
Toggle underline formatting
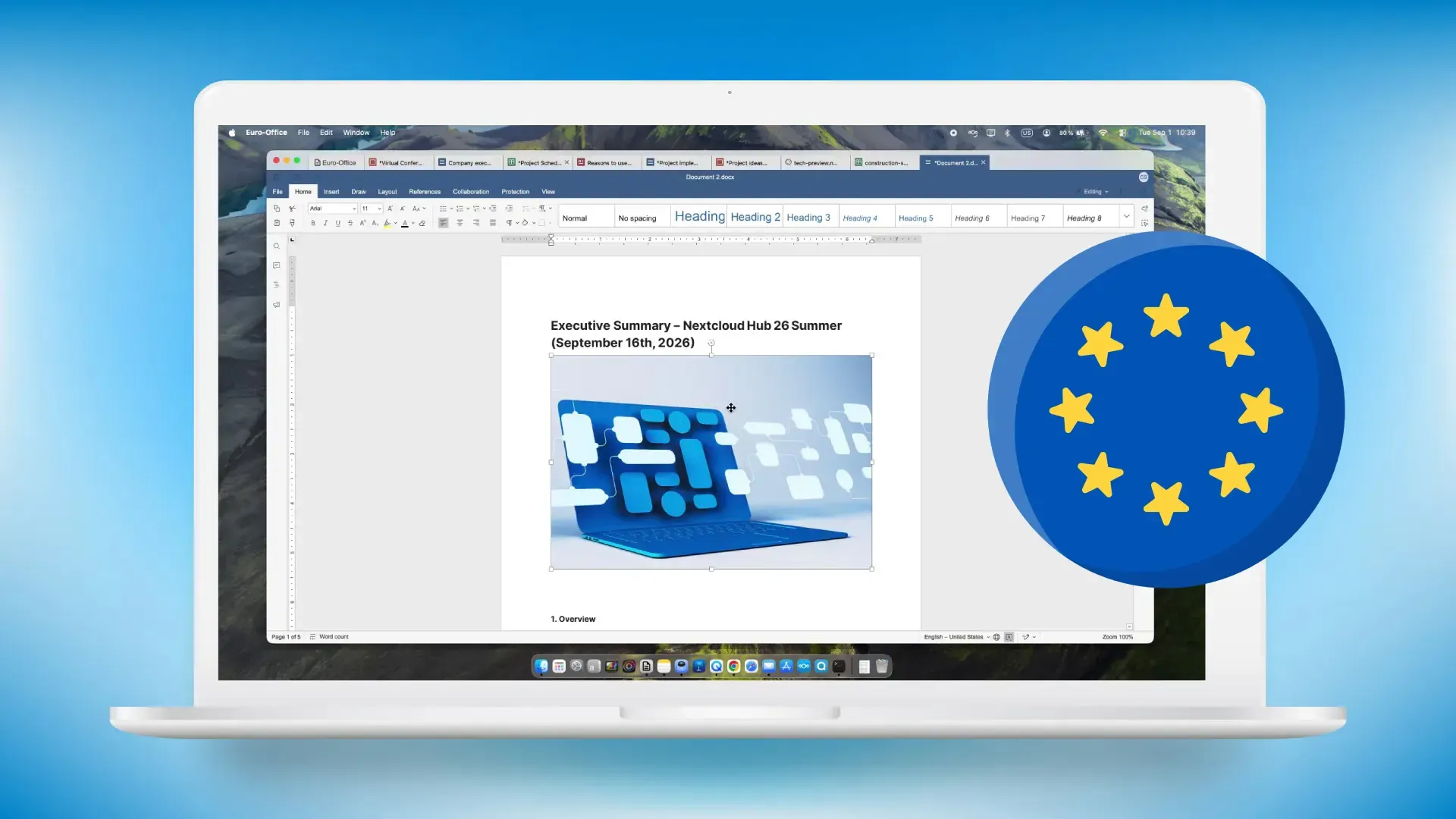tap(337, 223)
